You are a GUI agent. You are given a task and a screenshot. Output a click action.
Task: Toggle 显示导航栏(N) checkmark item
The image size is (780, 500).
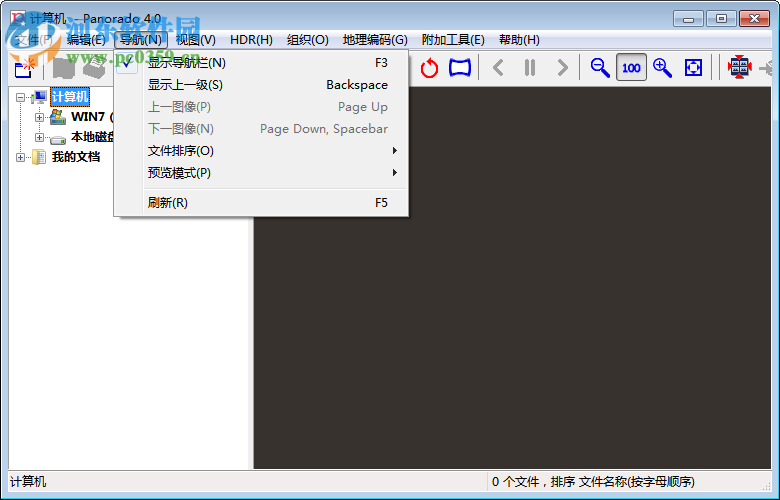coord(262,63)
